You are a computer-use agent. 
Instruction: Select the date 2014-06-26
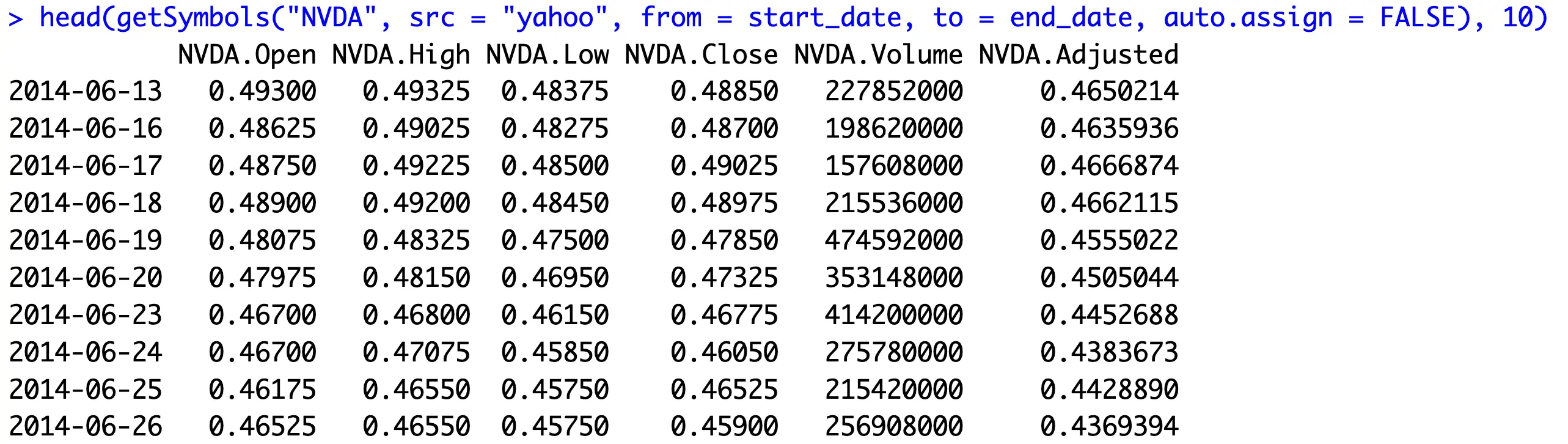pyautogui.click(x=86, y=426)
